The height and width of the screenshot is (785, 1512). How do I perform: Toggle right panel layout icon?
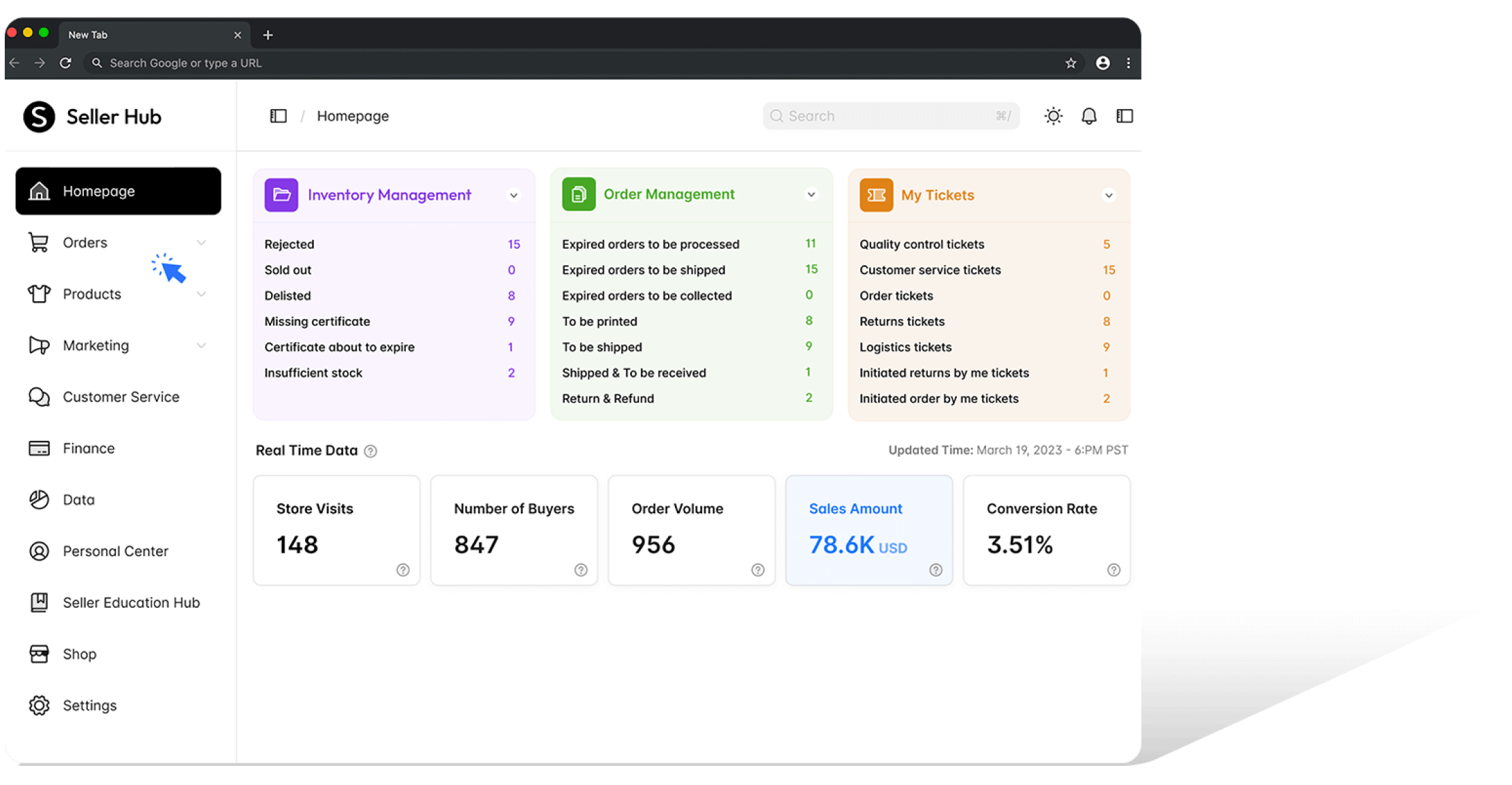tap(1124, 116)
